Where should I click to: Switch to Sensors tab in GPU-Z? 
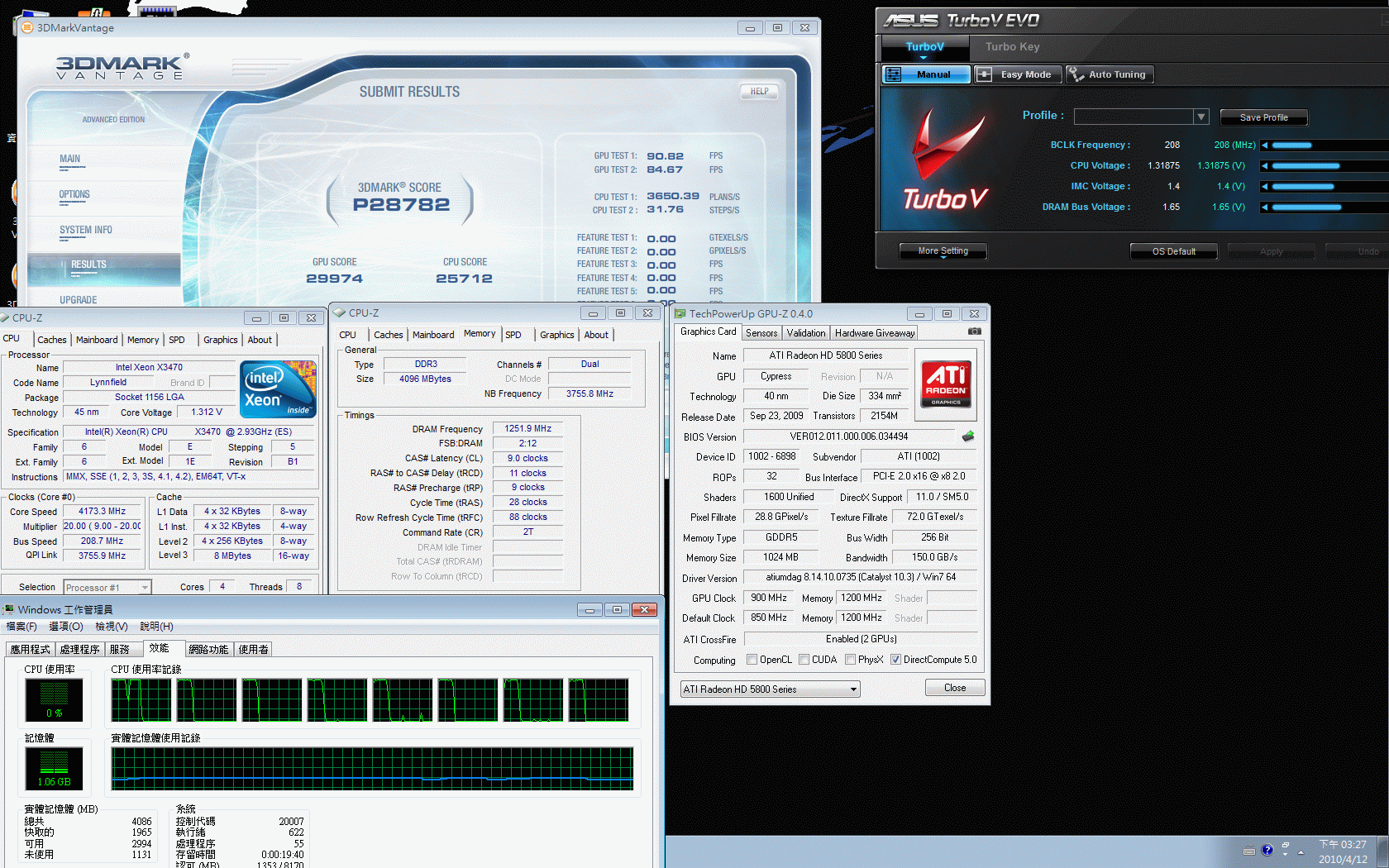pos(761,333)
